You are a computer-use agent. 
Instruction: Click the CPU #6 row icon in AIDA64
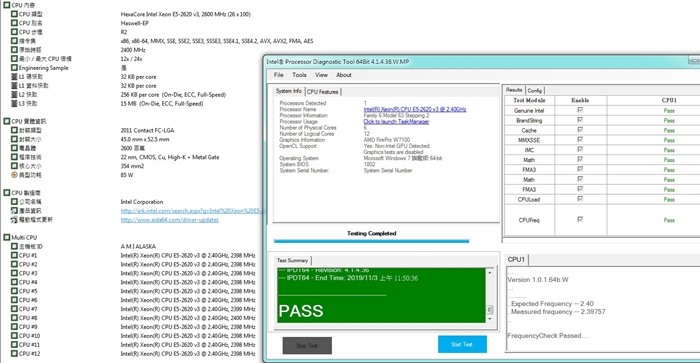[x=14, y=300]
